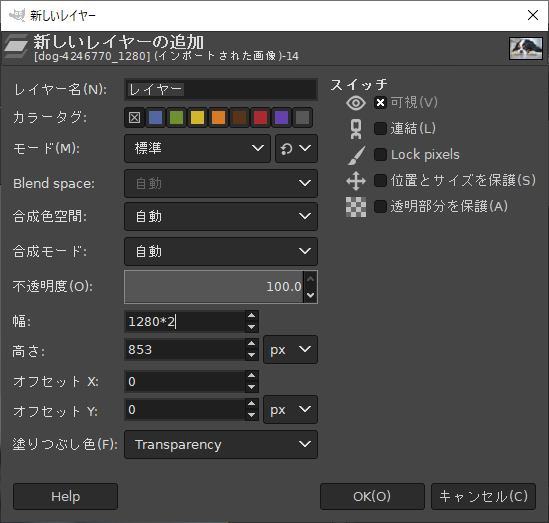Select the no-color tag icon
549x523 pixels.
pyautogui.click(x=134, y=118)
